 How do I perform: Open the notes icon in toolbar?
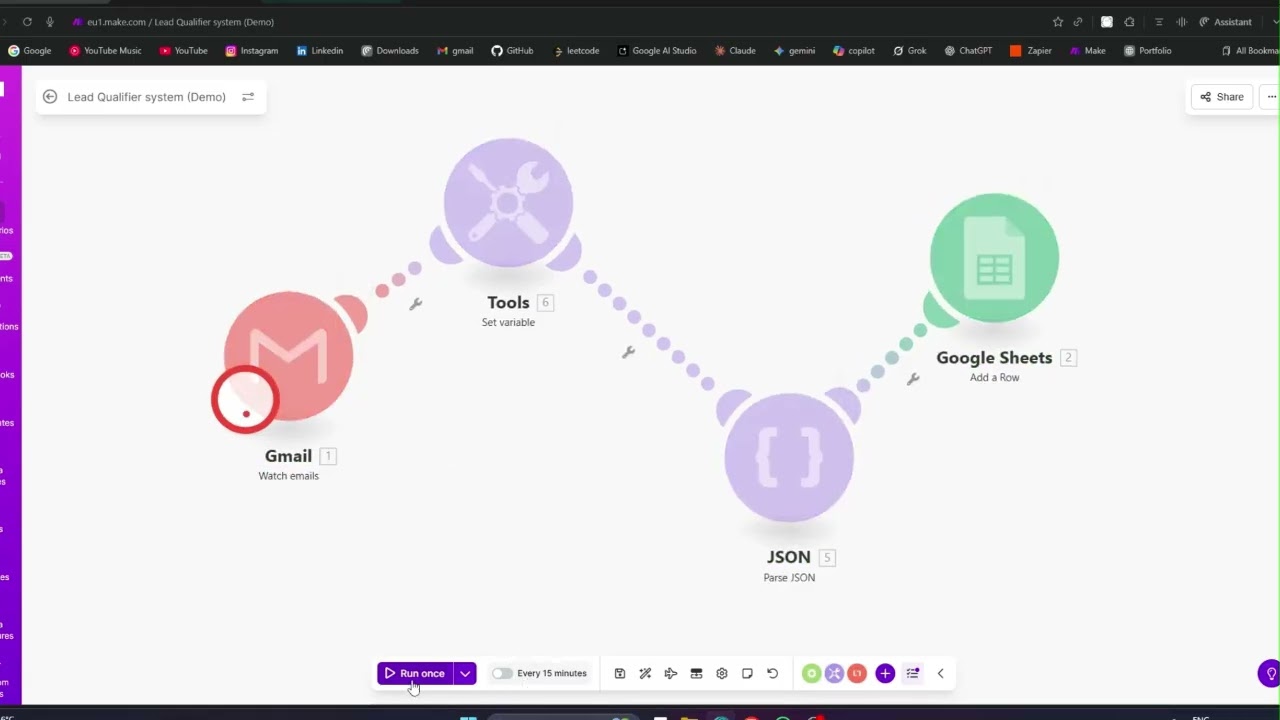tap(747, 674)
